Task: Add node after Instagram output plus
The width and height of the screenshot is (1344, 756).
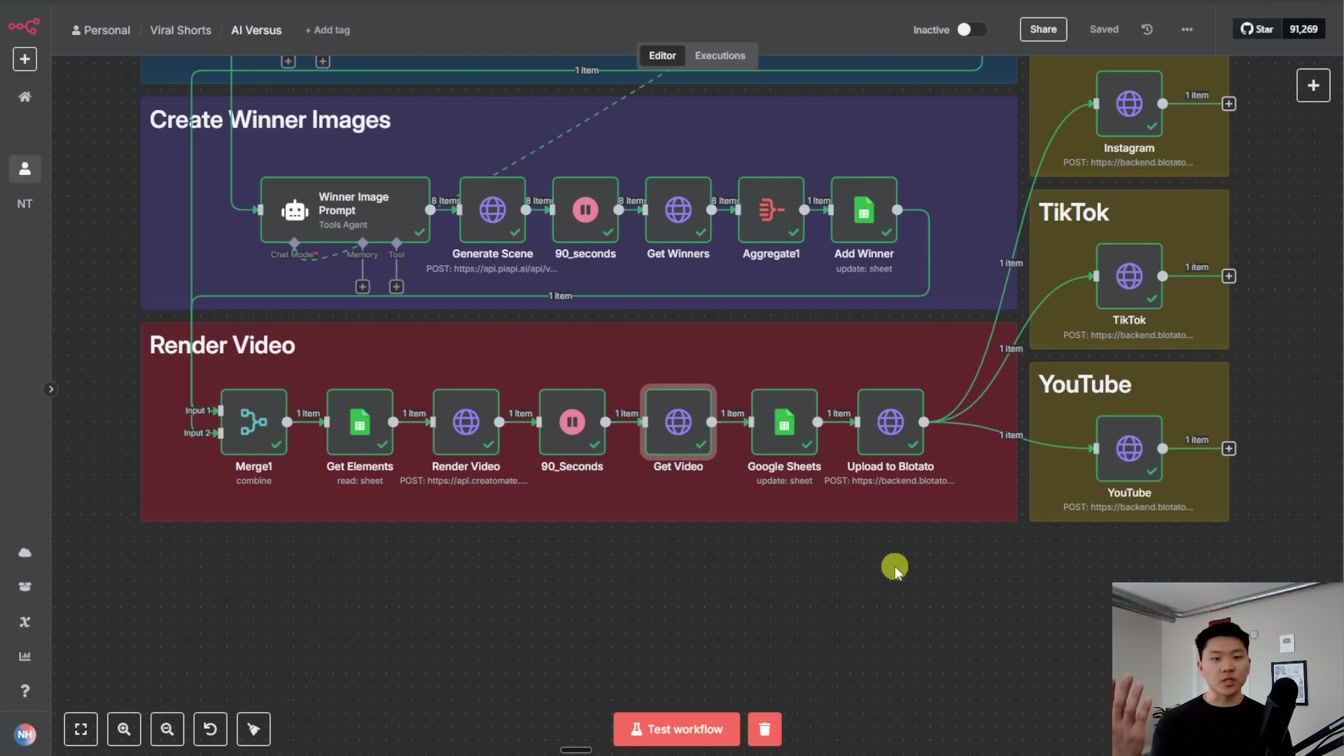Action: 1229,104
